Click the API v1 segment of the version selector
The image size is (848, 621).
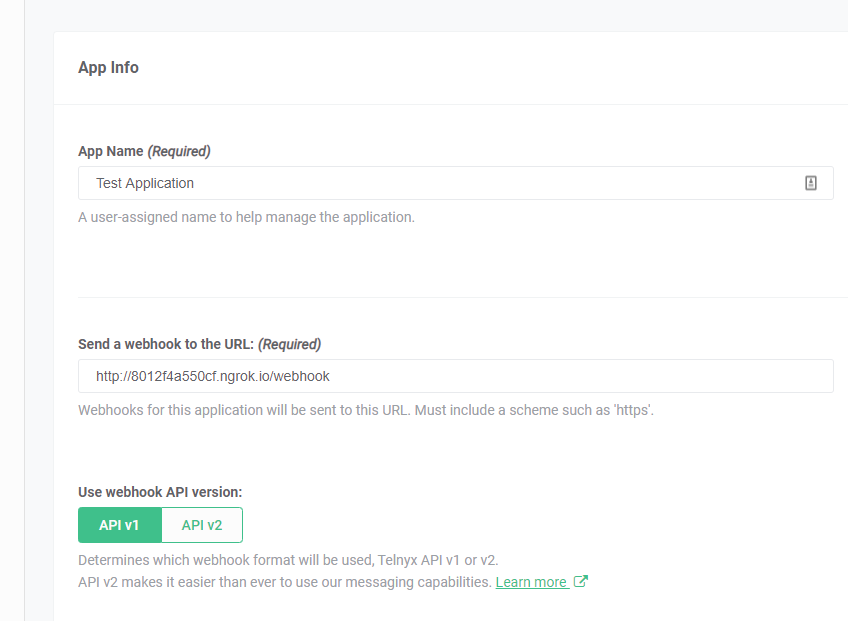coord(120,524)
